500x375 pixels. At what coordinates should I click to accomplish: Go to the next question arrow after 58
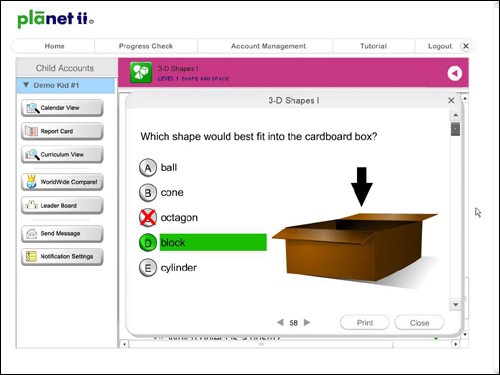pyautogui.click(x=307, y=322)
